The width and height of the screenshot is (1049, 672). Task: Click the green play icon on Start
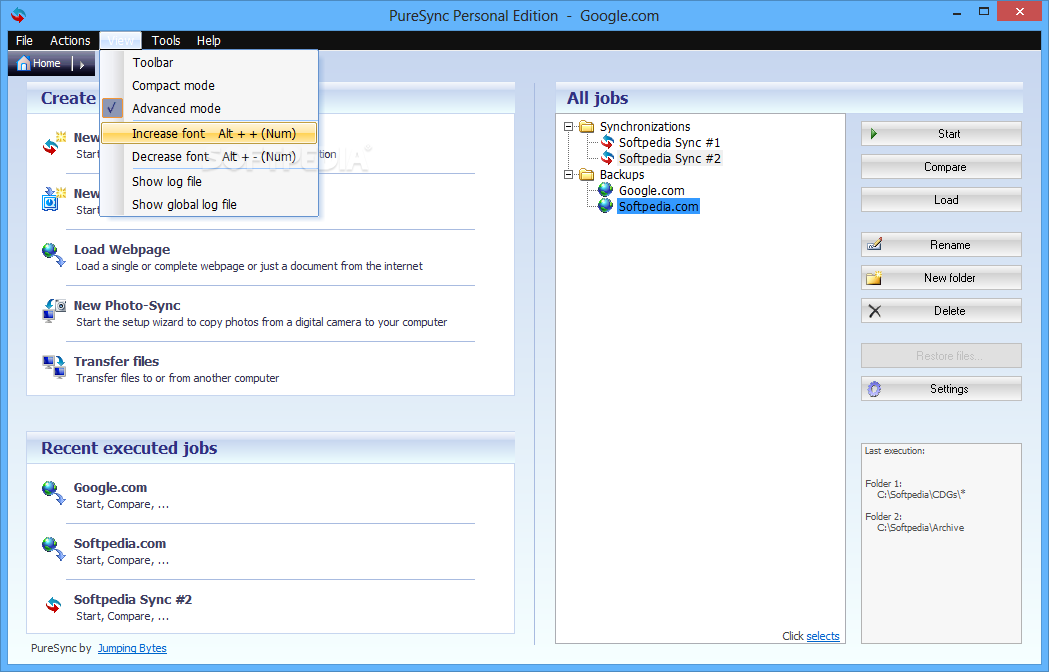click(873, 134)
